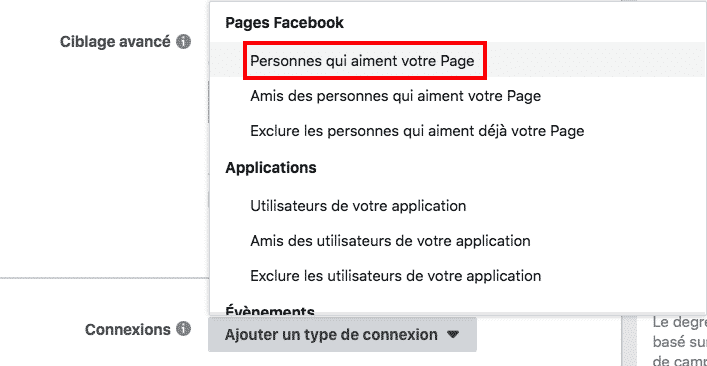The height and width of the screenshot is (366, 707).
Task: Click the word Utilisateurs in the first application option
Action: click(x=289, y=206)
